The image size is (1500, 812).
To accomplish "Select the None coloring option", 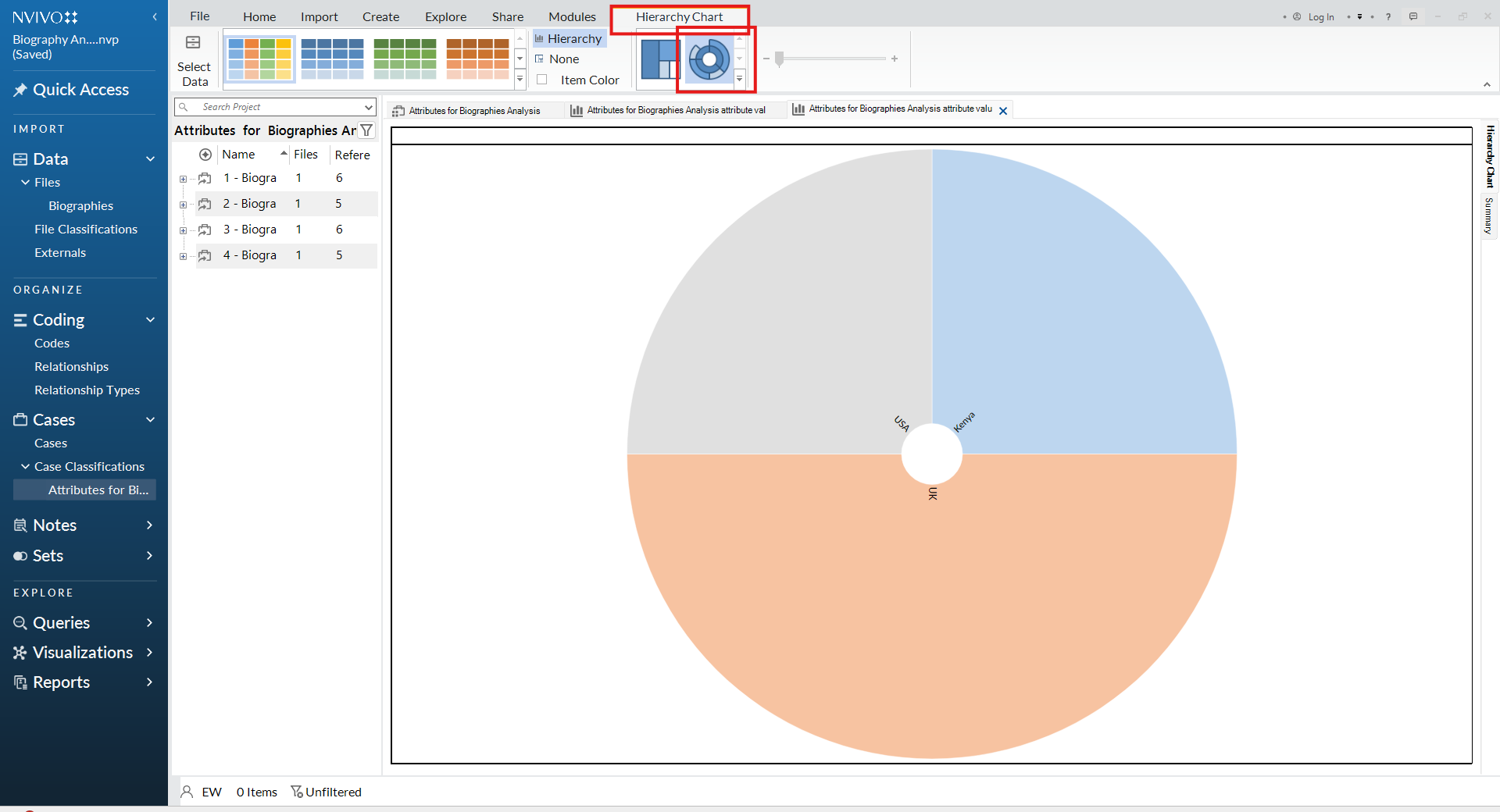I will click(x=563, y=59).
